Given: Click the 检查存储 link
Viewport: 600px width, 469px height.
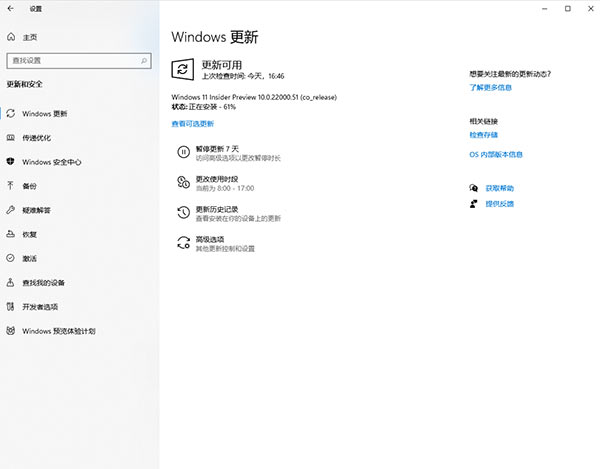Looking at the screenshot, I should pyautogui.click(x=484, y=135).
